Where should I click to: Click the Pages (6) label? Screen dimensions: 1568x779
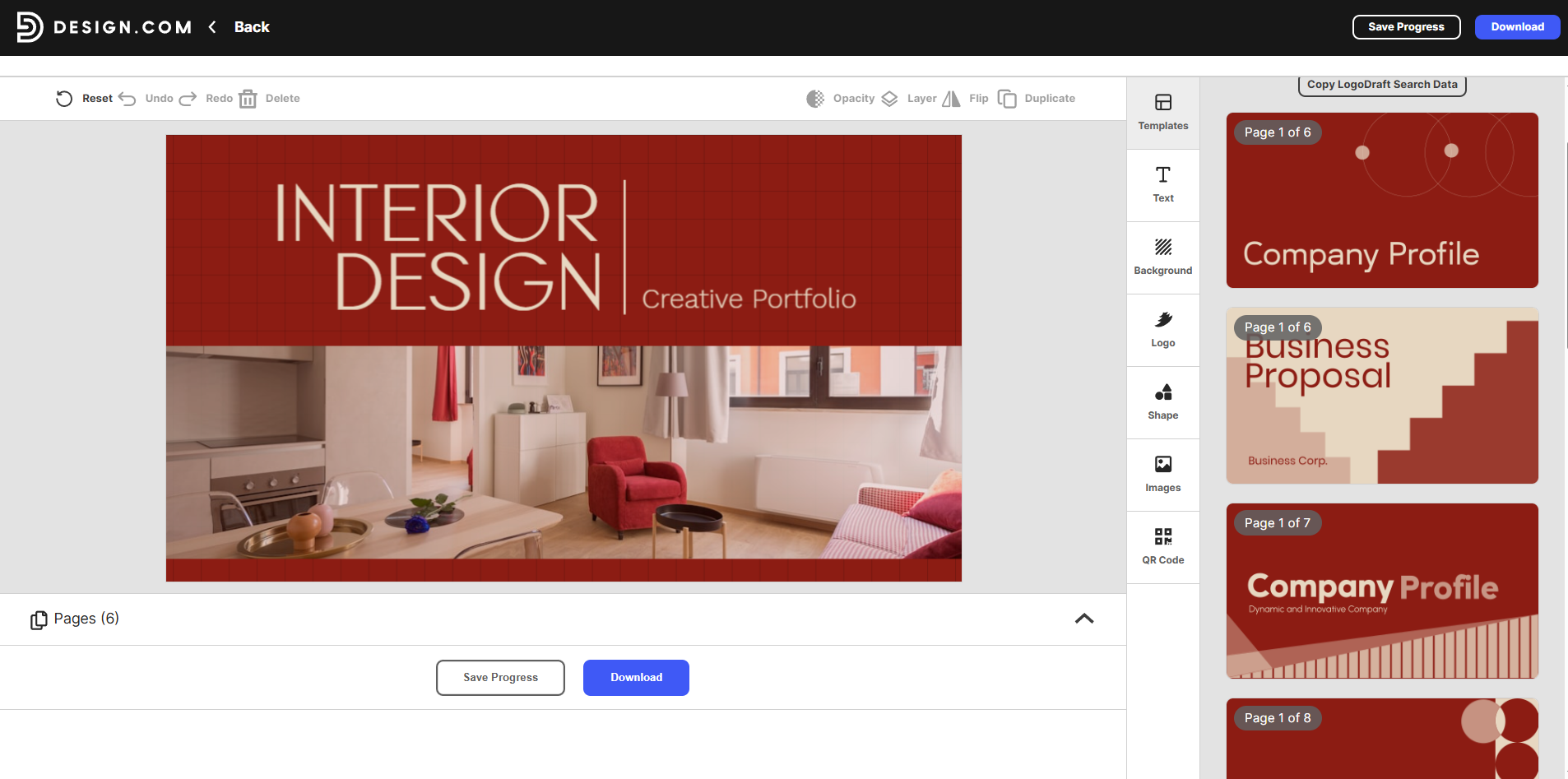click(86, 619)
